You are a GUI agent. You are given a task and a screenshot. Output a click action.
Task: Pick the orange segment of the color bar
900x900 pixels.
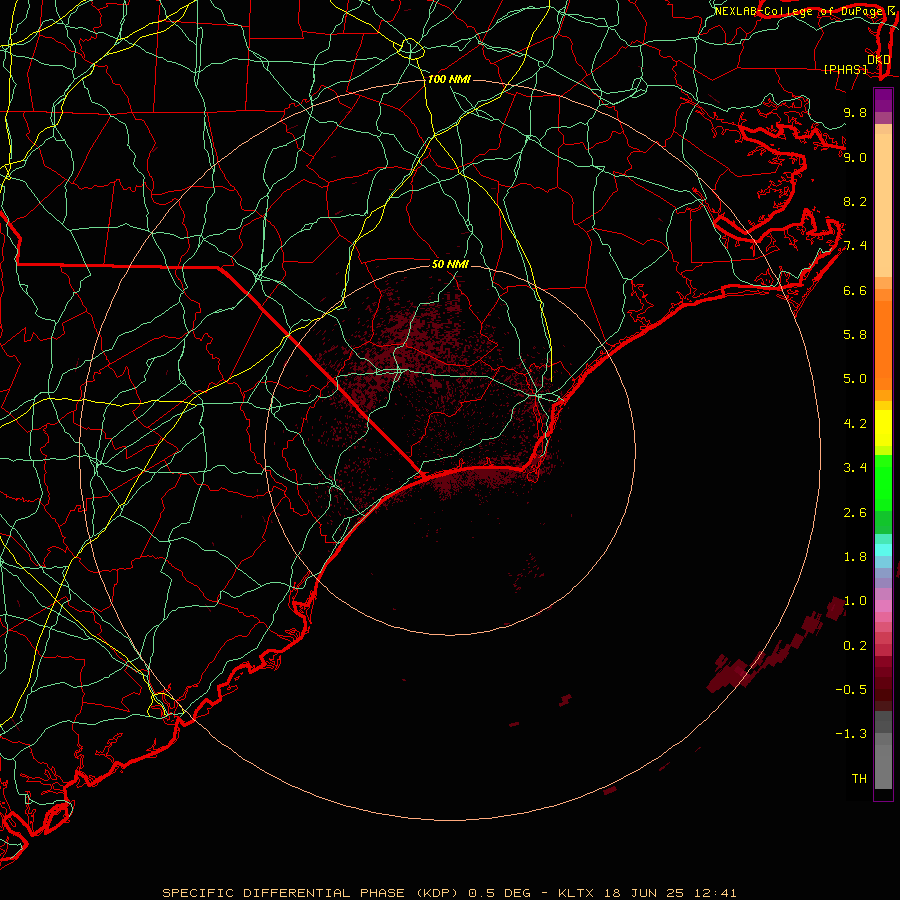coord(883,345)
